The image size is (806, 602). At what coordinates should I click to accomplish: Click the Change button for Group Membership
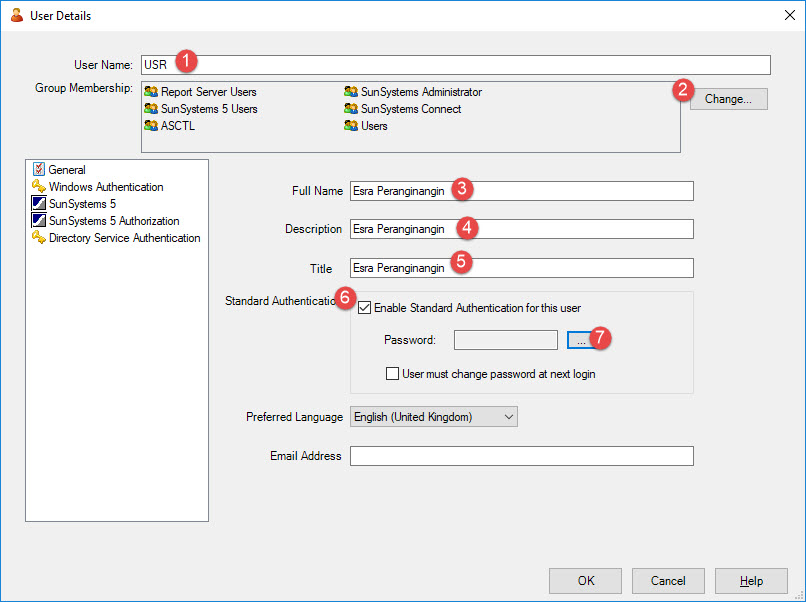tap(728, 98)
